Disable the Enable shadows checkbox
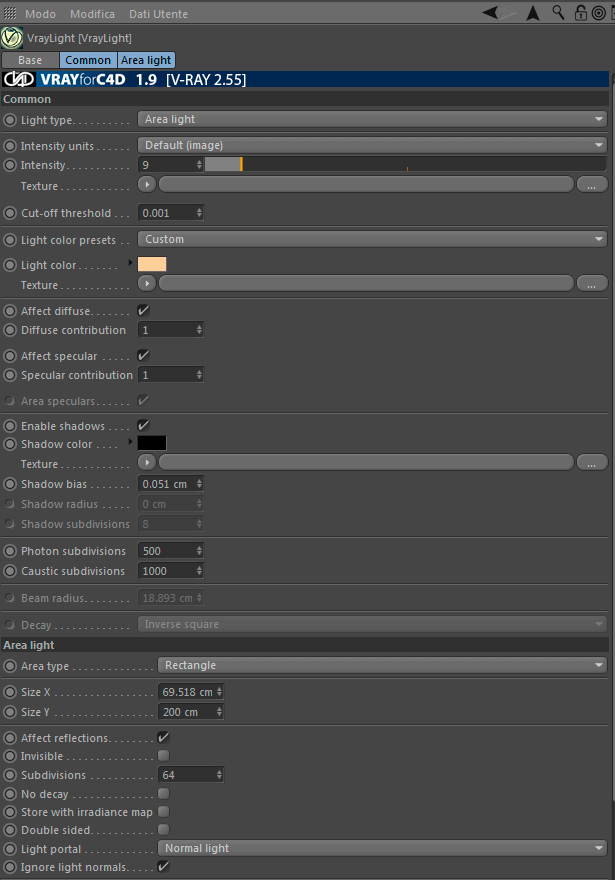 click(144, 425)
